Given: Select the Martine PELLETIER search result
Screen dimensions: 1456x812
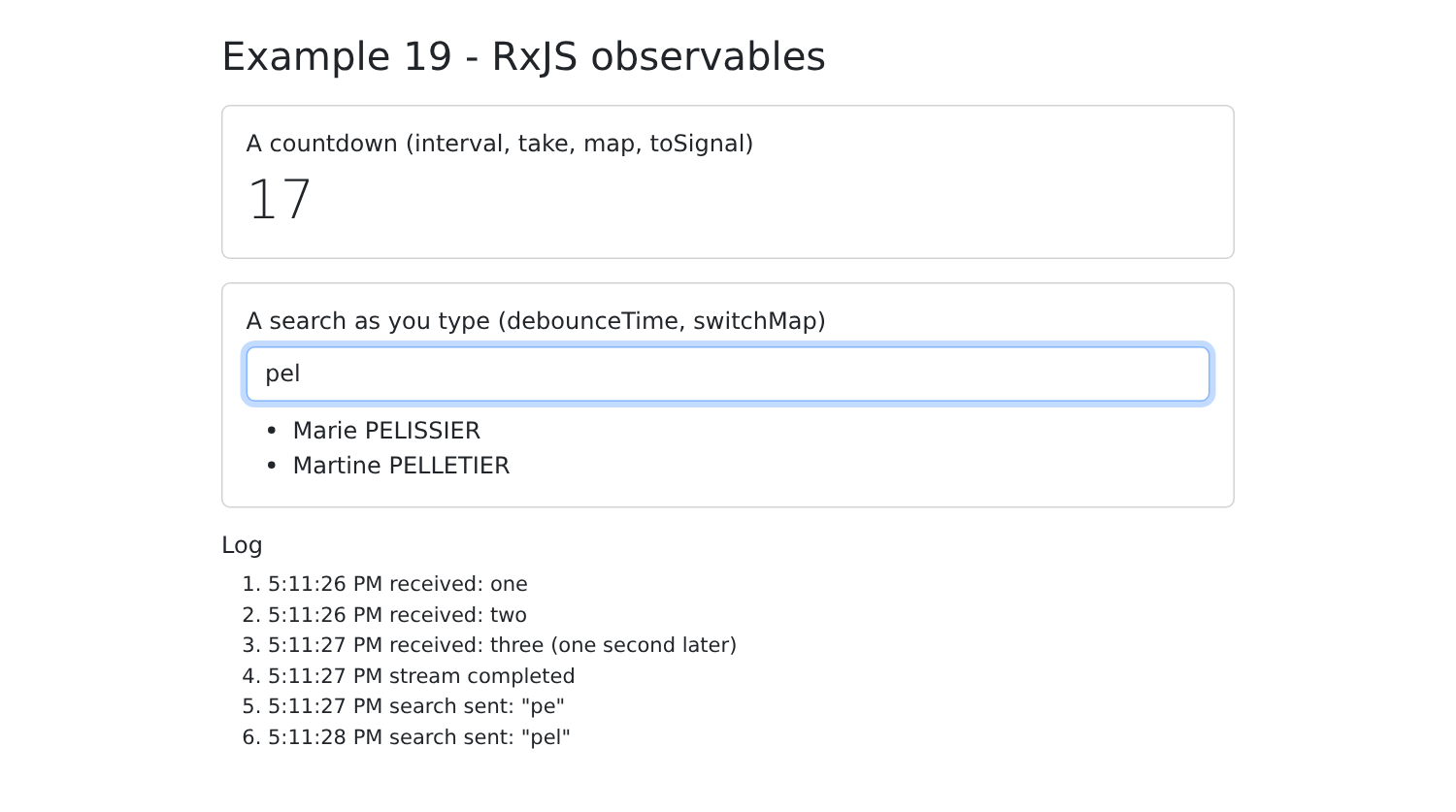Looking at the screenshot, I should click(x=401, y=466).
